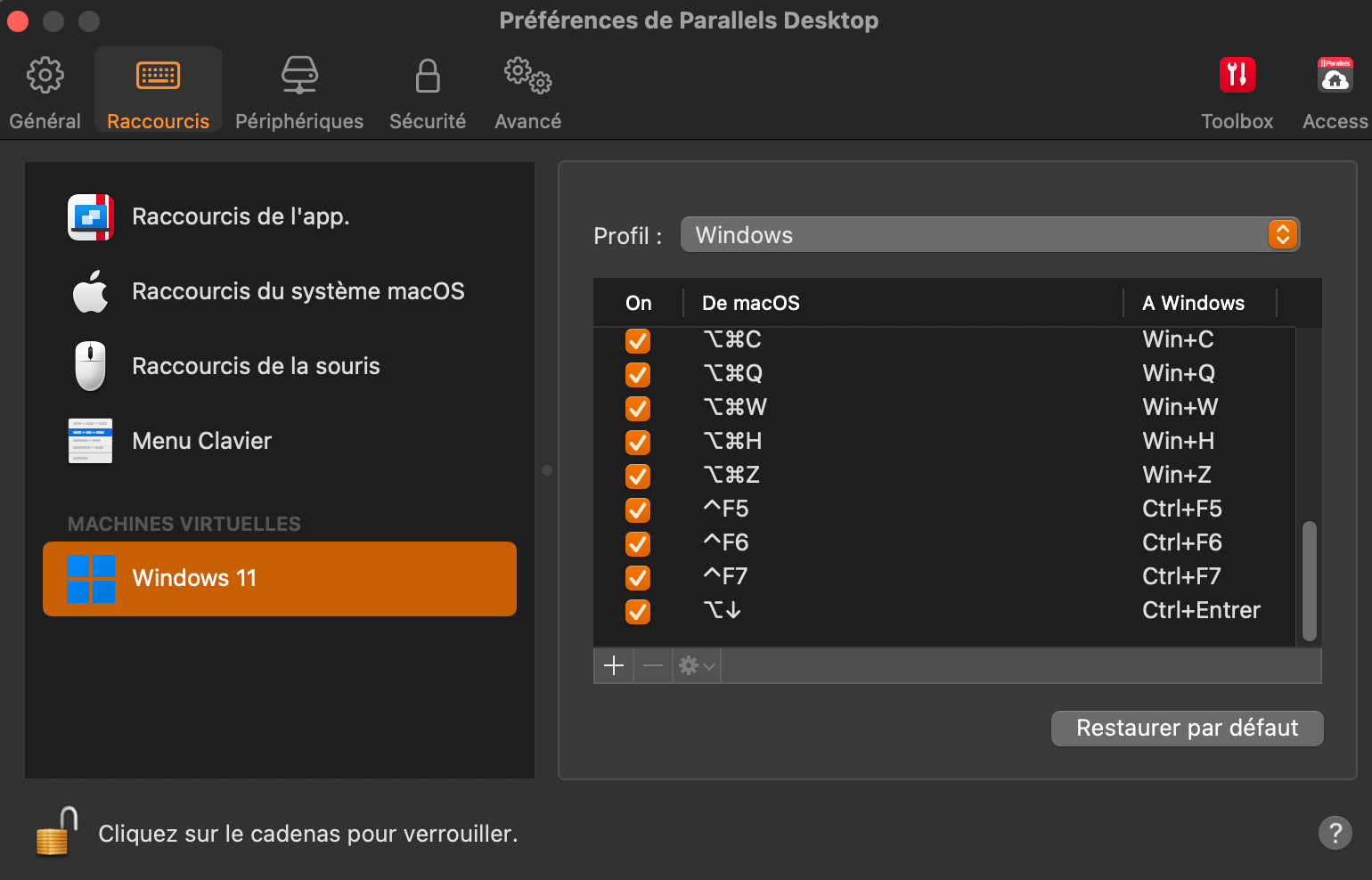
Task: Toggle the ⌥⌘Z to Win+Z checkbox
Action: 638,476
